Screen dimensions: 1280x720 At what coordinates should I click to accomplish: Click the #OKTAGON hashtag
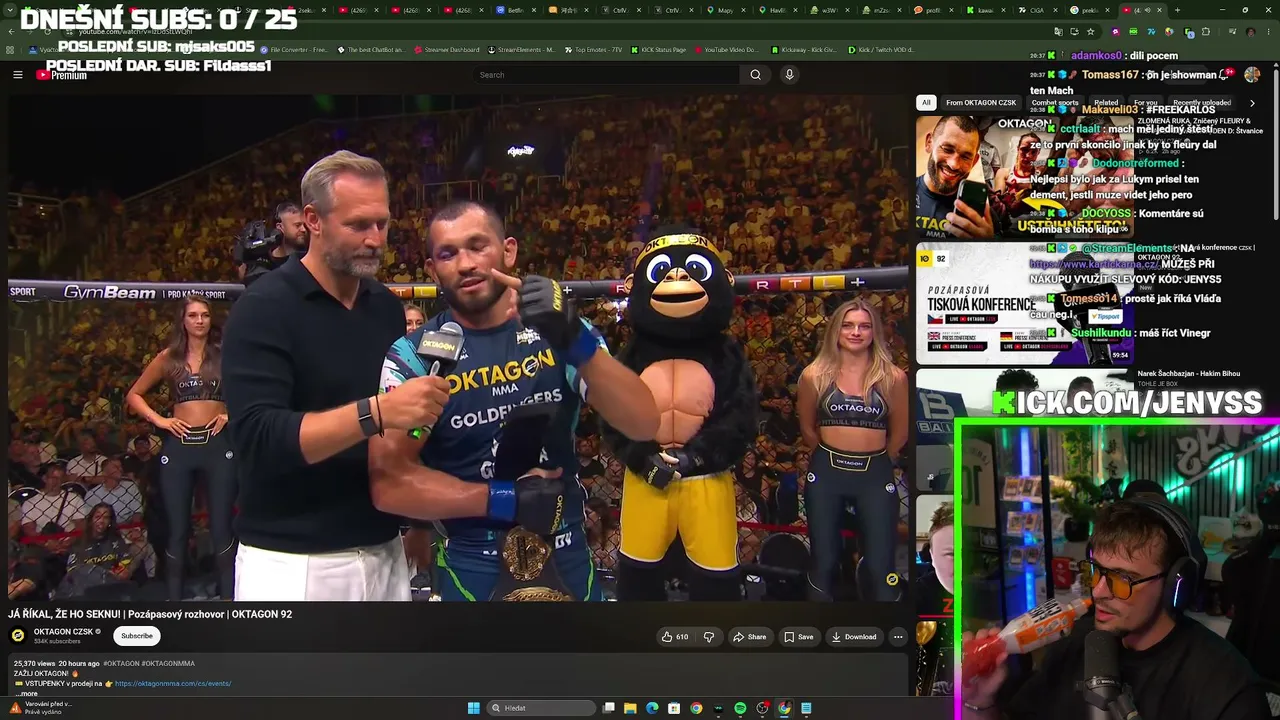pyautogui.click(x=121, y=664)
